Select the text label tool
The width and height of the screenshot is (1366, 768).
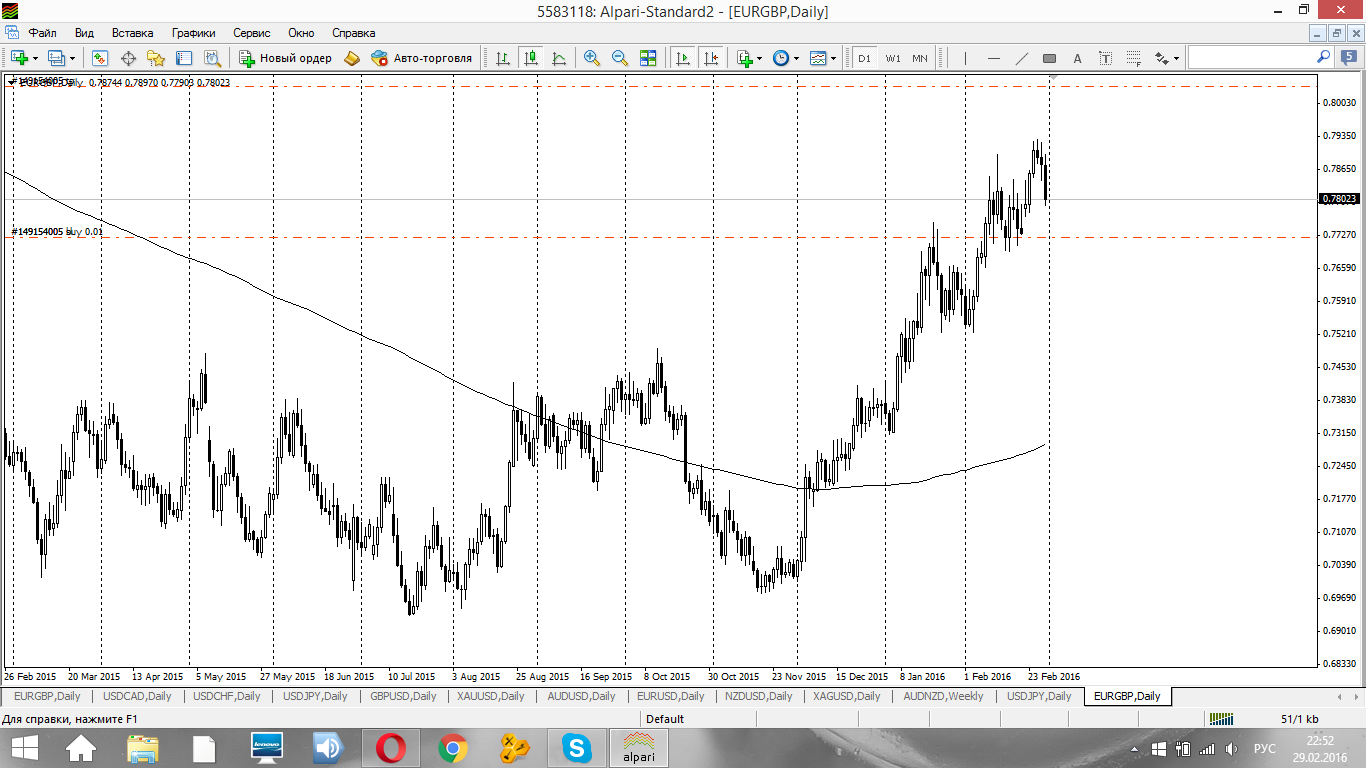coord(1105,58)
